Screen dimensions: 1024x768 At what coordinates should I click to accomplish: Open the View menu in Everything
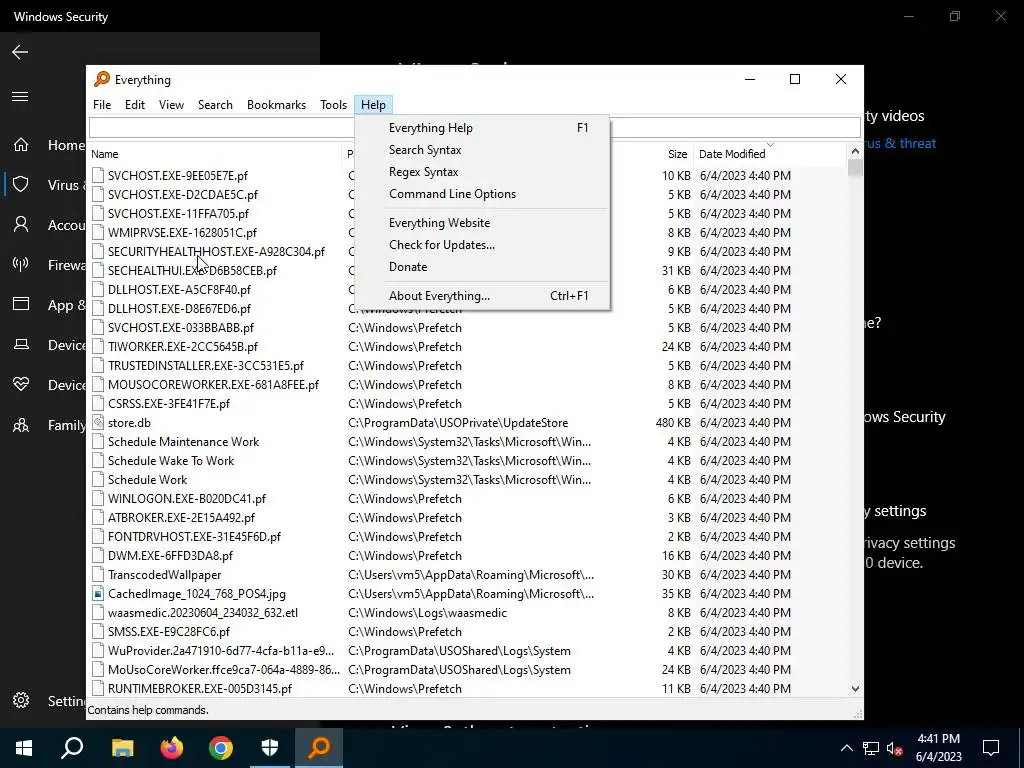click(x=171, y=104)
